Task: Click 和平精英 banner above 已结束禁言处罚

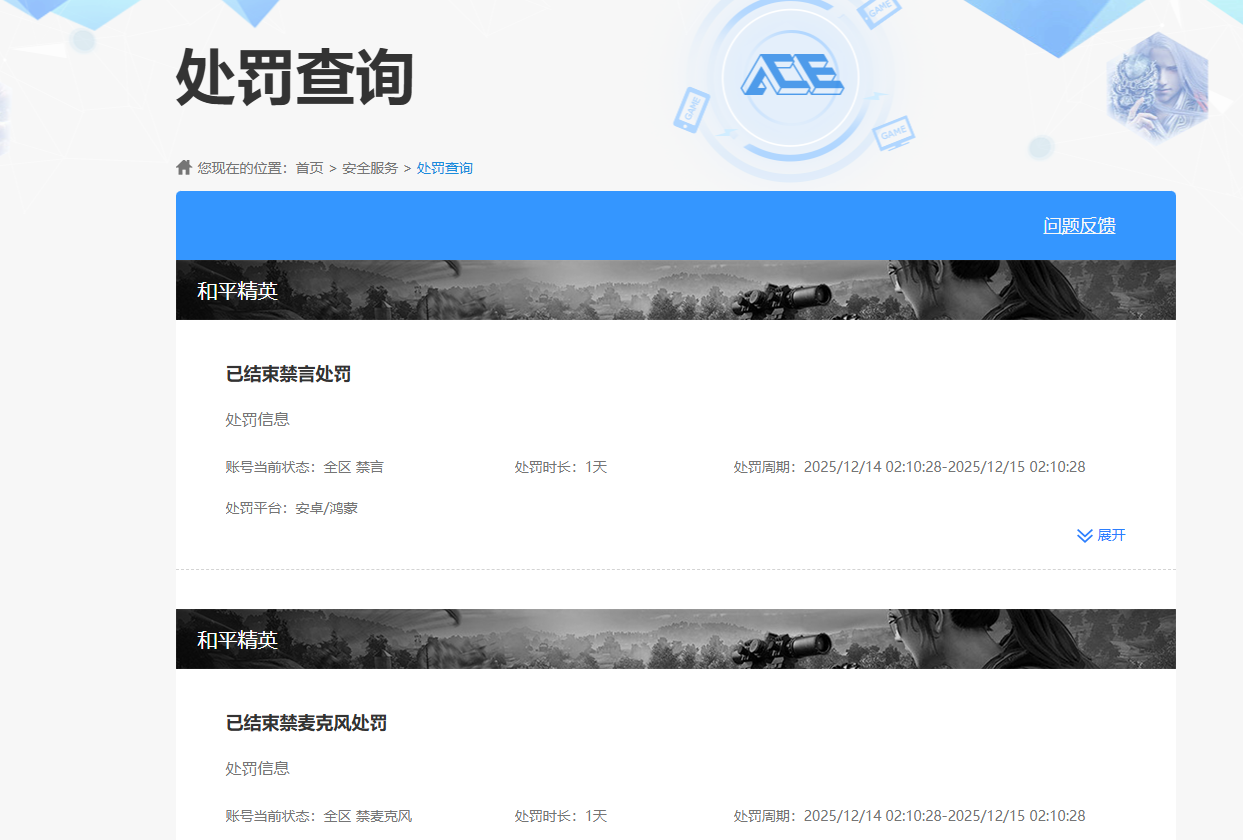Action: [x=676, y=290]
